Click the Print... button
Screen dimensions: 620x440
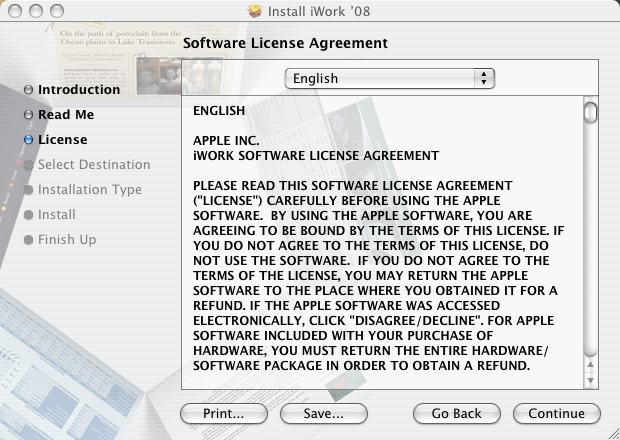[x=224, y=414]
